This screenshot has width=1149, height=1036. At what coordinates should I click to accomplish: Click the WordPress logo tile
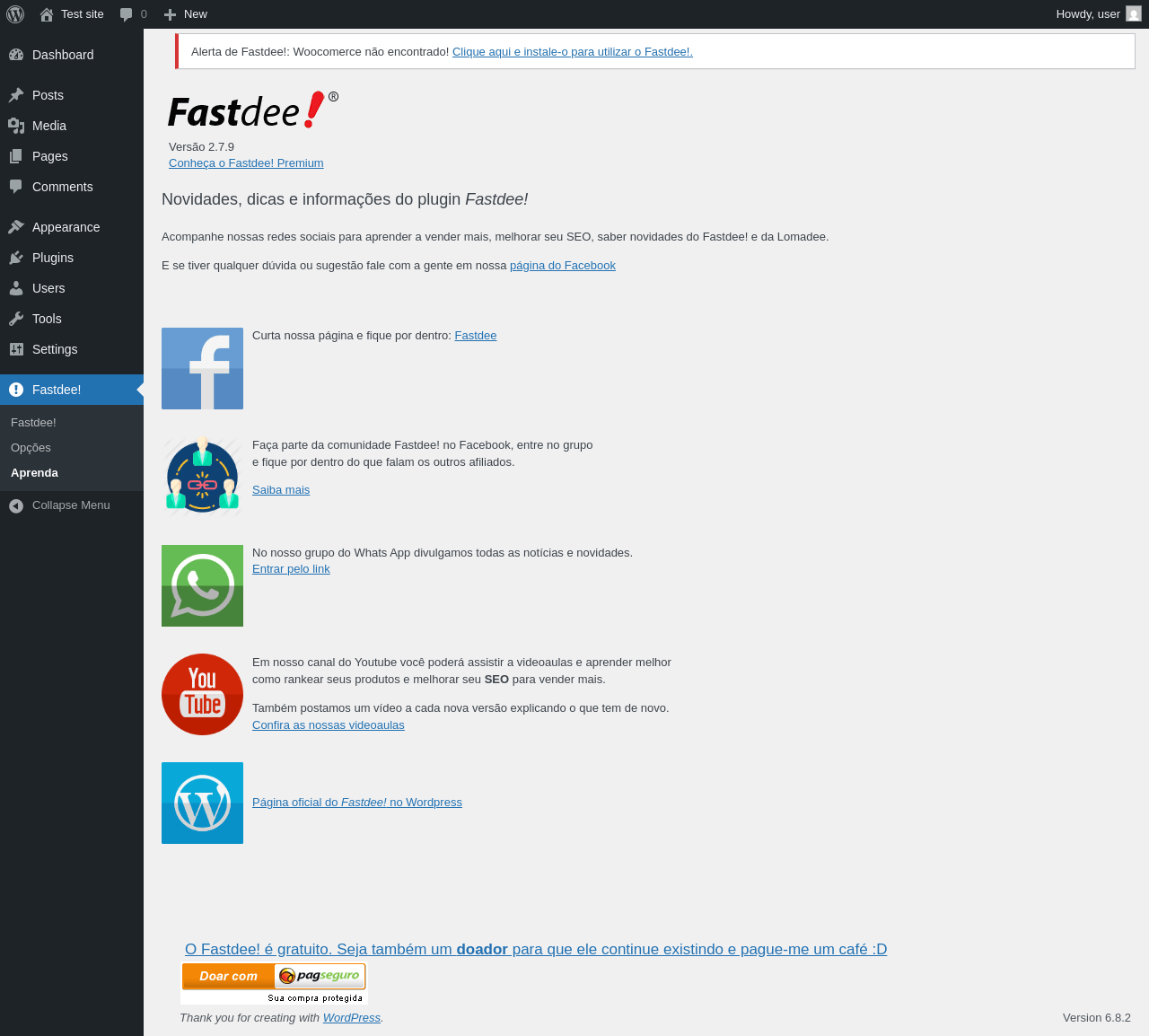[202, 803]
